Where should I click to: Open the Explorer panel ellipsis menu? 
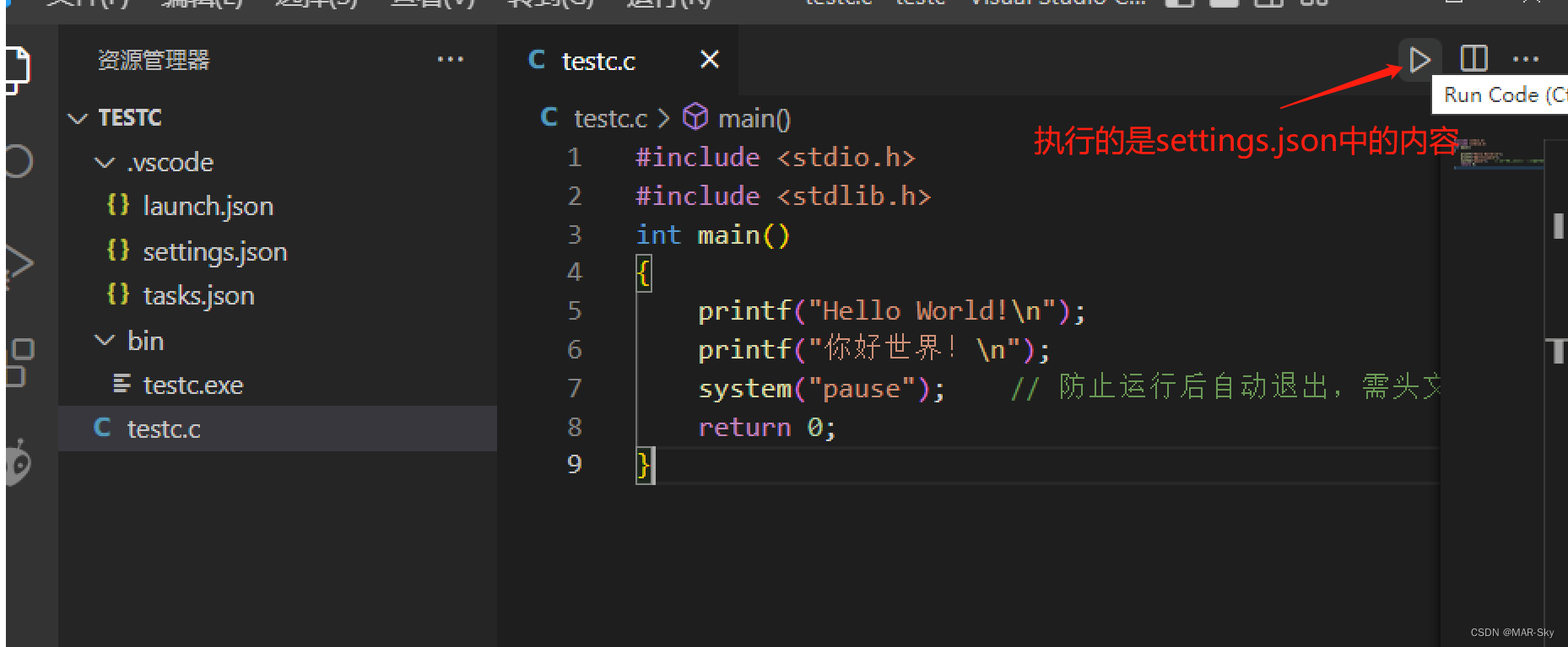click(x=450, y=59)
